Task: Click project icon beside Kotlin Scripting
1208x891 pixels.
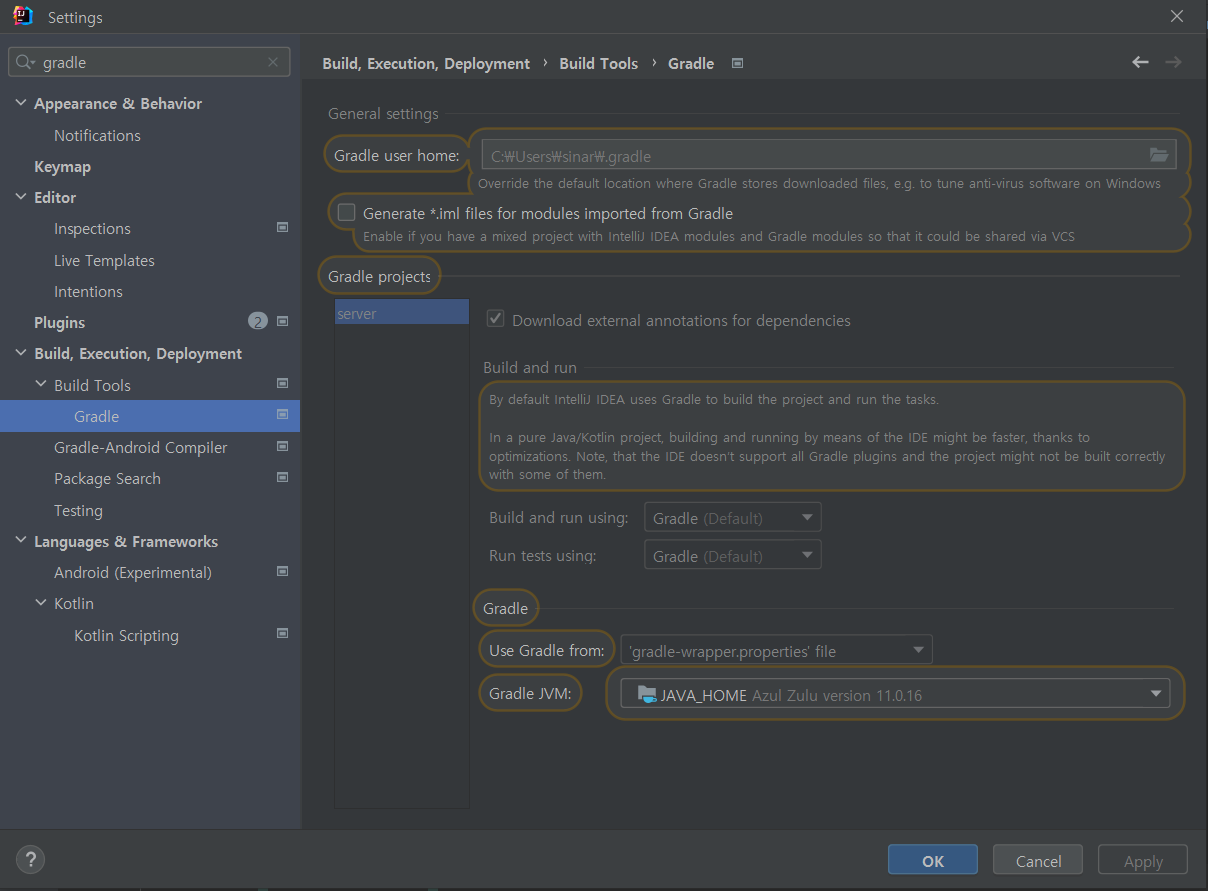Action: (282, 634)
